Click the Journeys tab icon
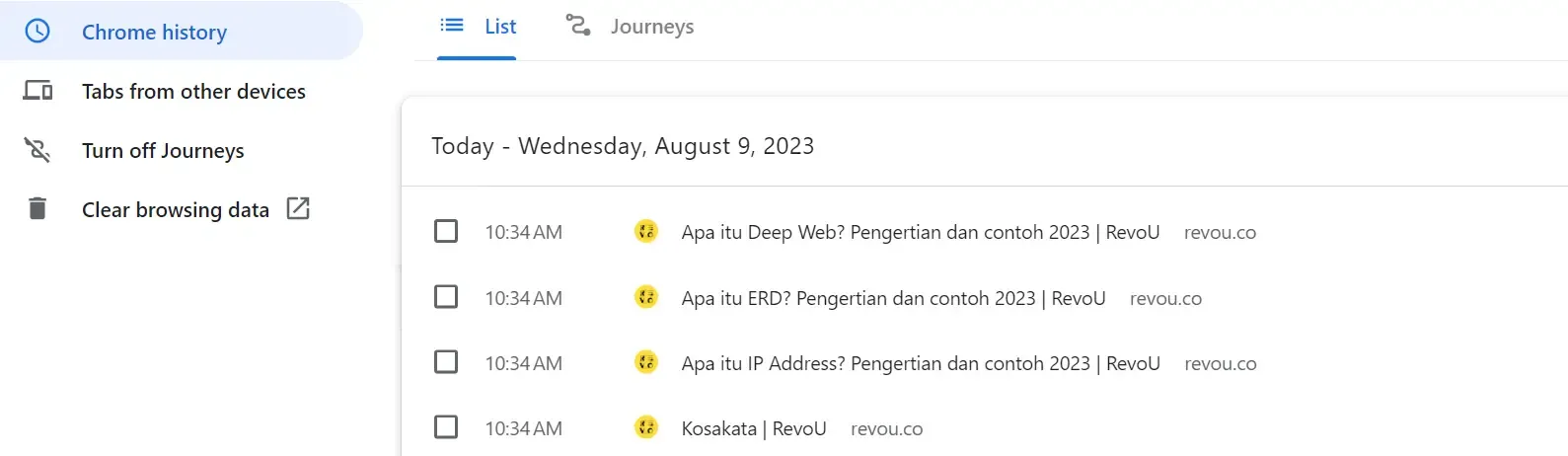 point(578,26)
